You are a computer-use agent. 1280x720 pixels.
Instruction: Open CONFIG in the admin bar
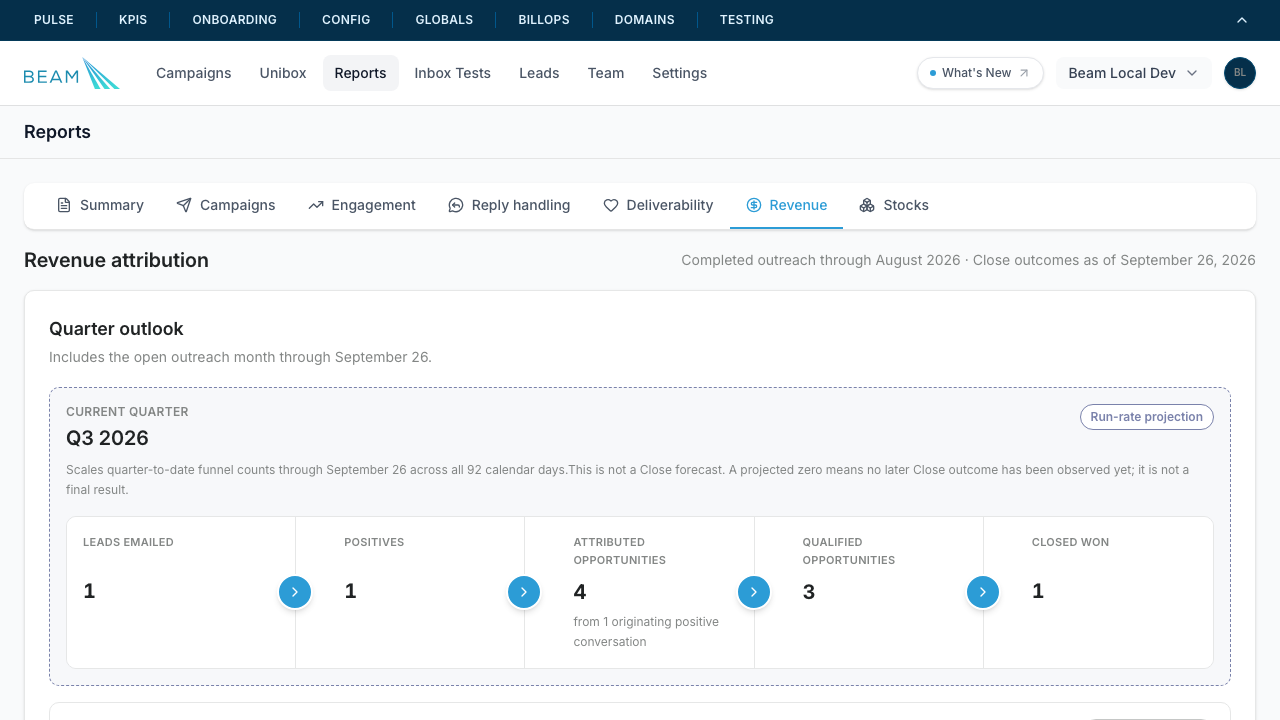[x=346, y=20]
